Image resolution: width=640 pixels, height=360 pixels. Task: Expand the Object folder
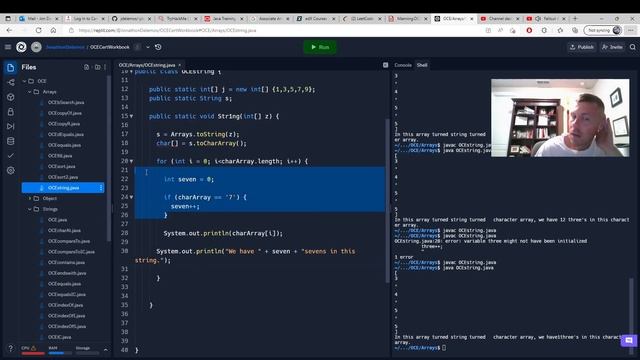point(30,198)
